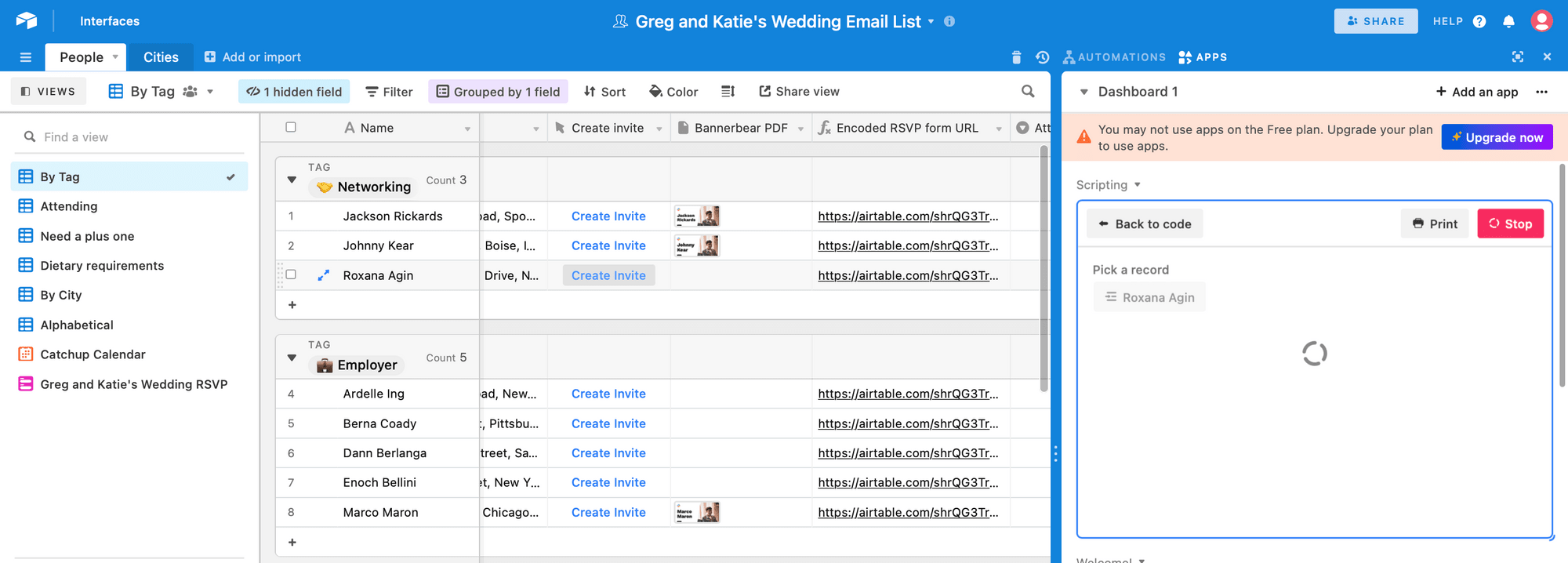Open Grouped by 1 field settings
The image size is (1568, 563).
pyautogui.click(x=498, y=92)
